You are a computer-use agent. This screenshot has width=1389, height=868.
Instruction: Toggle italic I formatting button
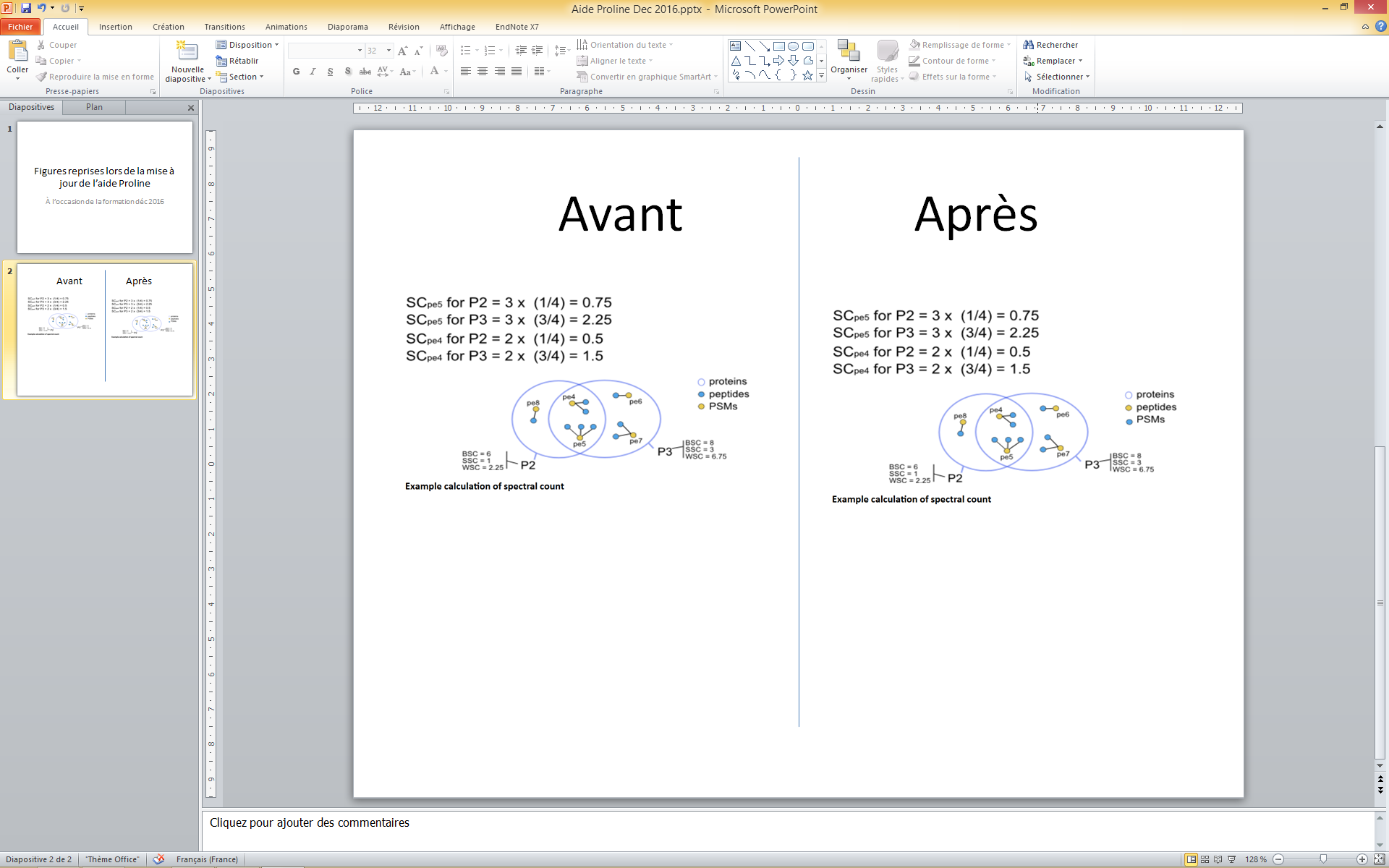coord(313,72)
